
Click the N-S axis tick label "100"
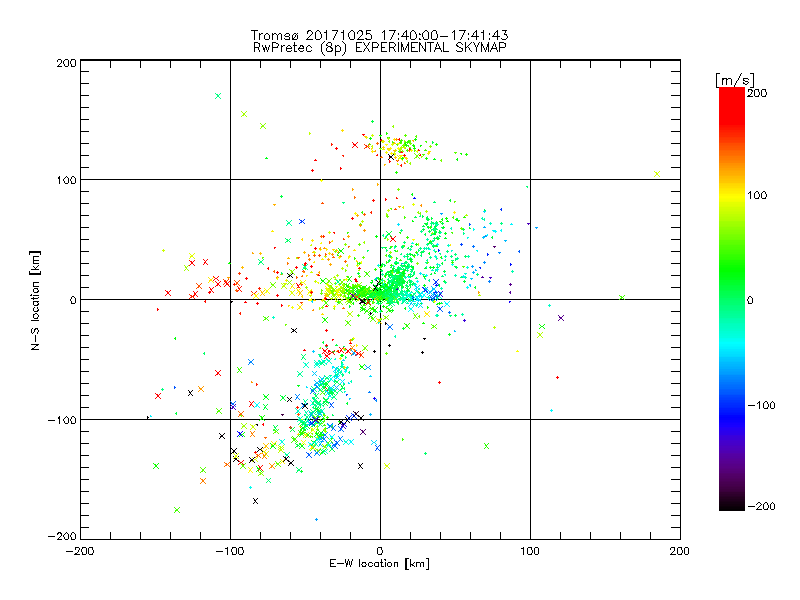(66, 180)
